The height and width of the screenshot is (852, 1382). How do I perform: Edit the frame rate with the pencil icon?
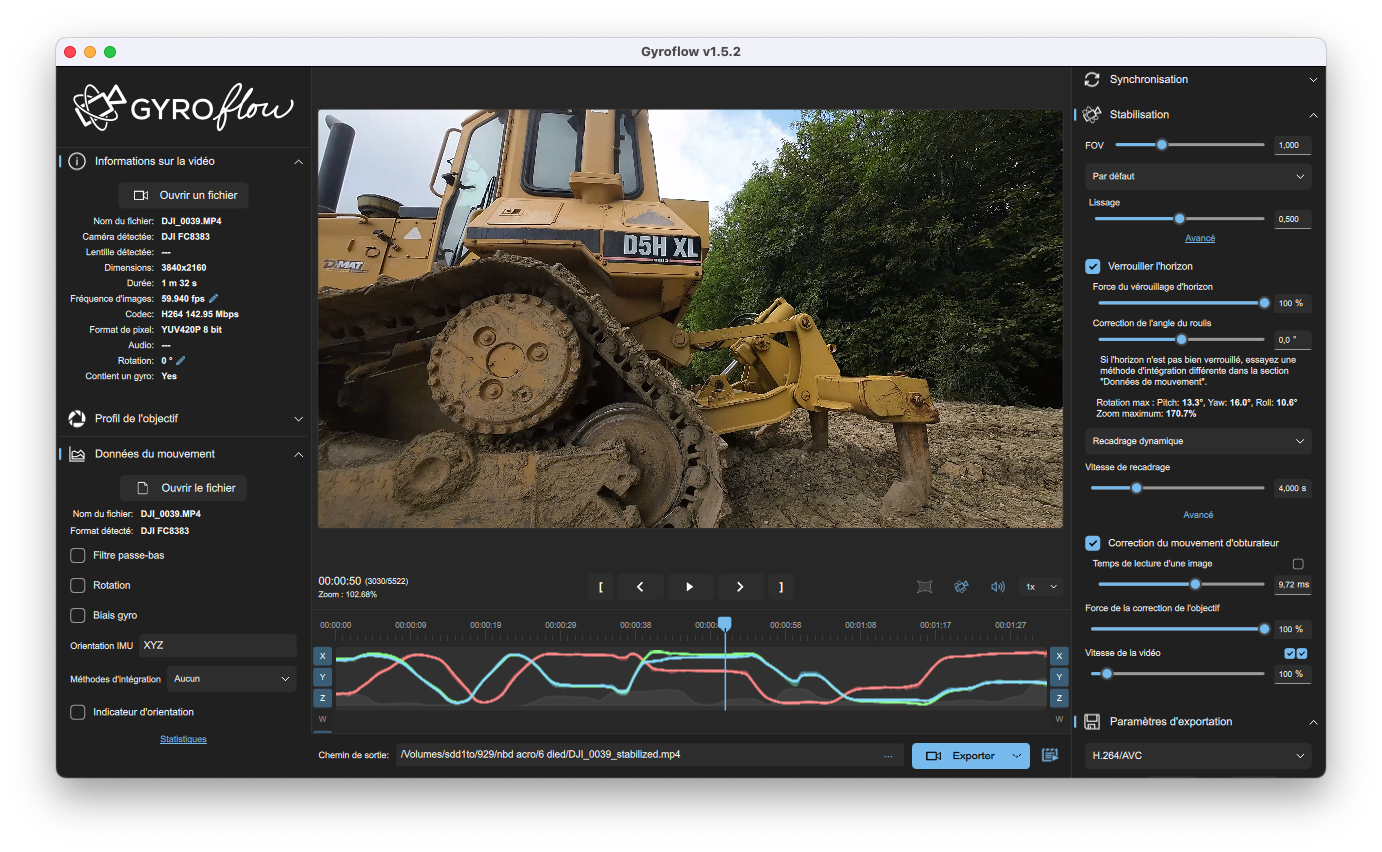tap(213, 299)
